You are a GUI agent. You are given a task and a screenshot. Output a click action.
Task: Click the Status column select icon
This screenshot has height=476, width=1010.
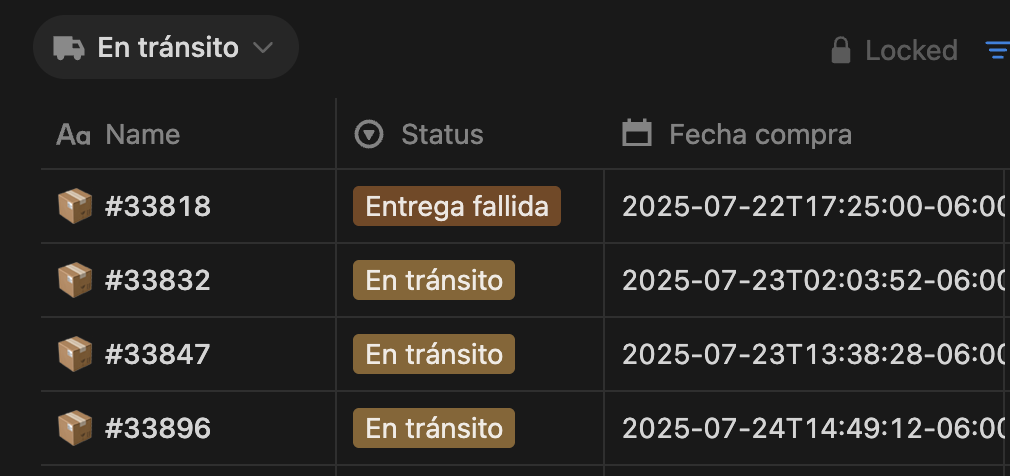[x=370, y=134]
